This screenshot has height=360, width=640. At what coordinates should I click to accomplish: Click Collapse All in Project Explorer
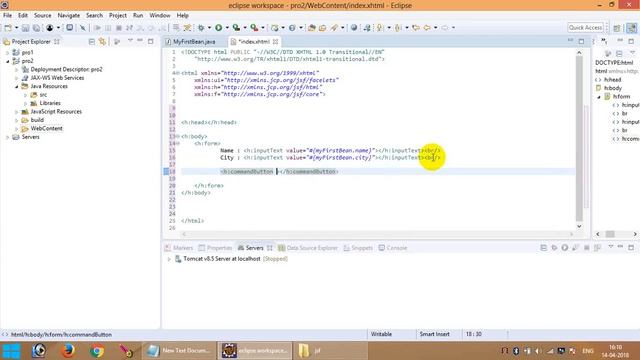click(92, 42)
